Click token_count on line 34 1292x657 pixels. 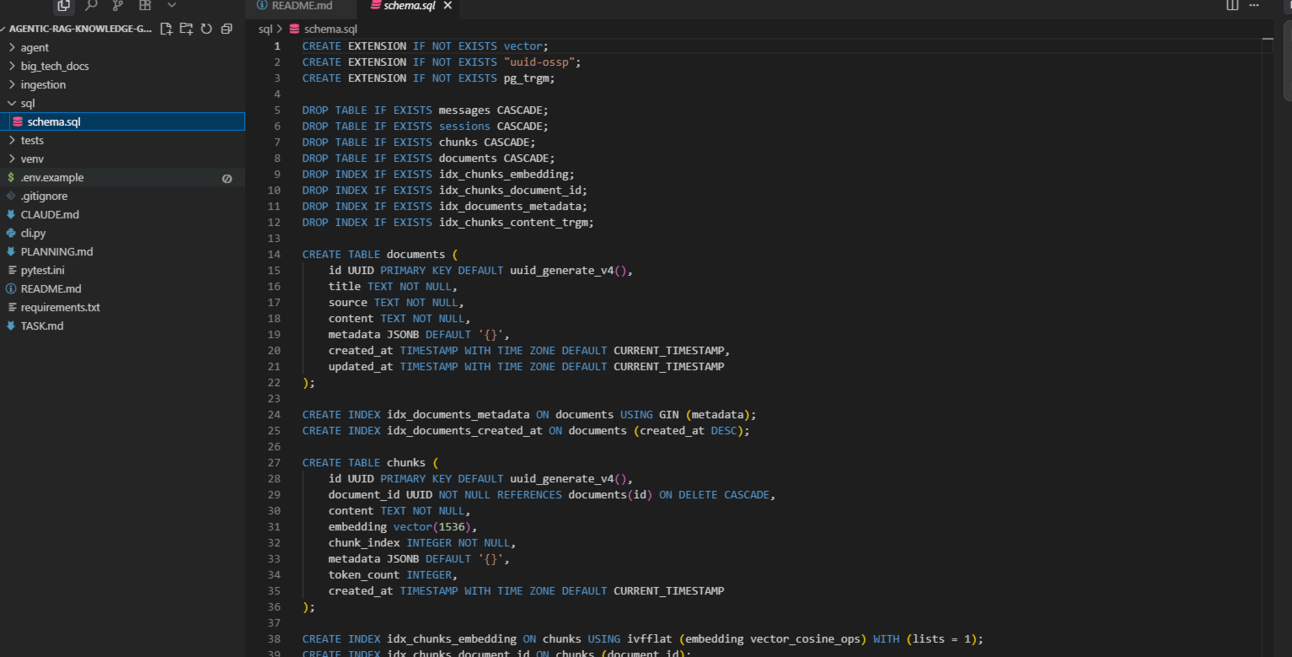pos(364,575)
